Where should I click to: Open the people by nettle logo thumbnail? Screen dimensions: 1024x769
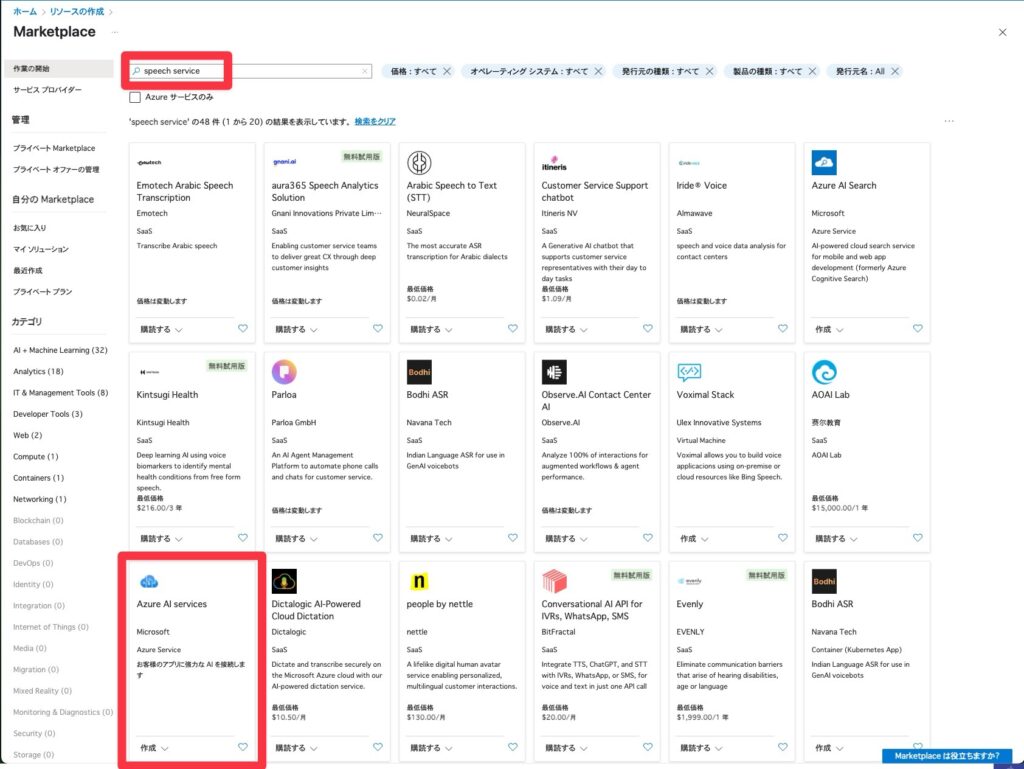tap(419, 581)
